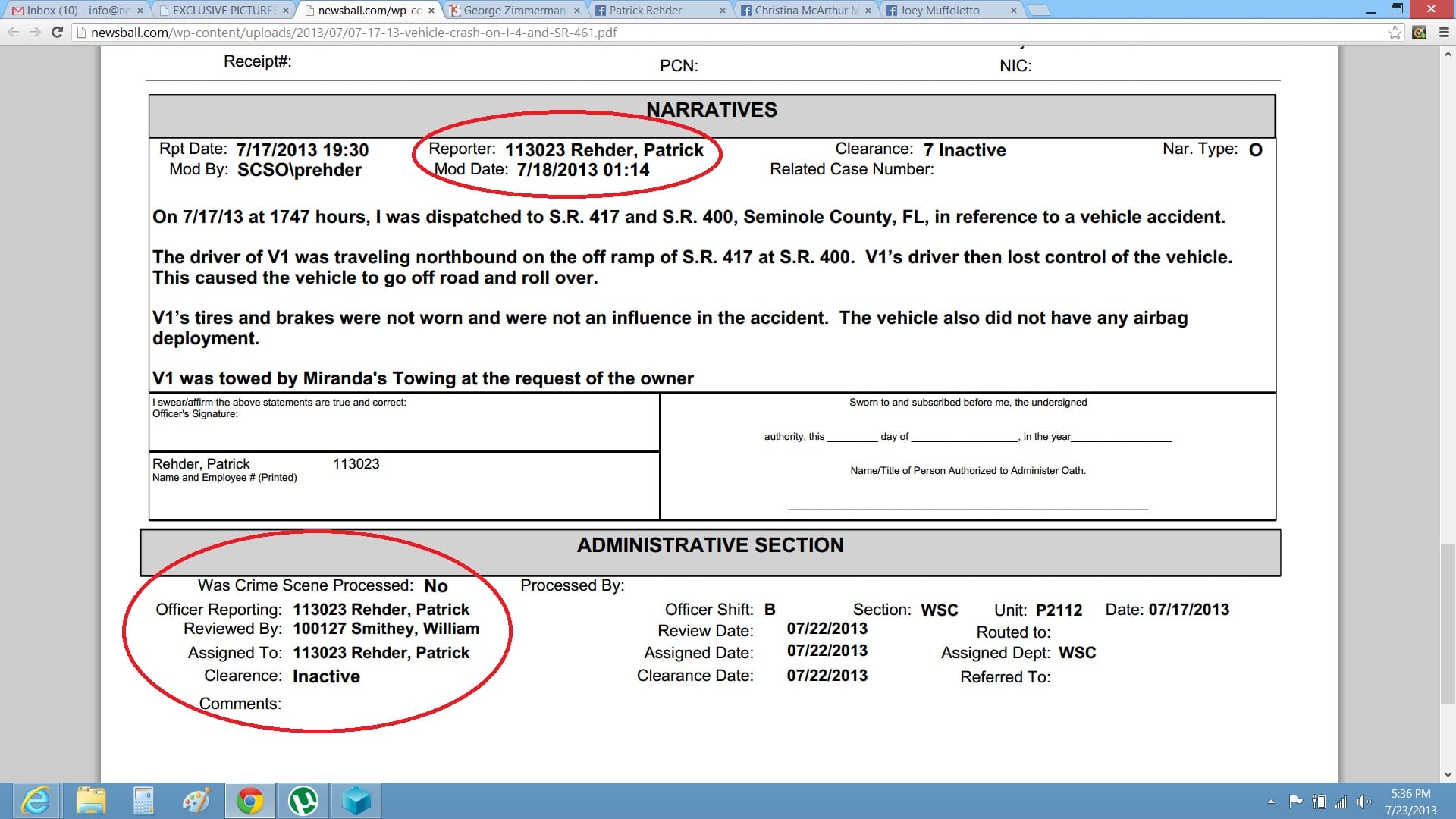Show hidden system tray icons arrow

point(1271,802)
